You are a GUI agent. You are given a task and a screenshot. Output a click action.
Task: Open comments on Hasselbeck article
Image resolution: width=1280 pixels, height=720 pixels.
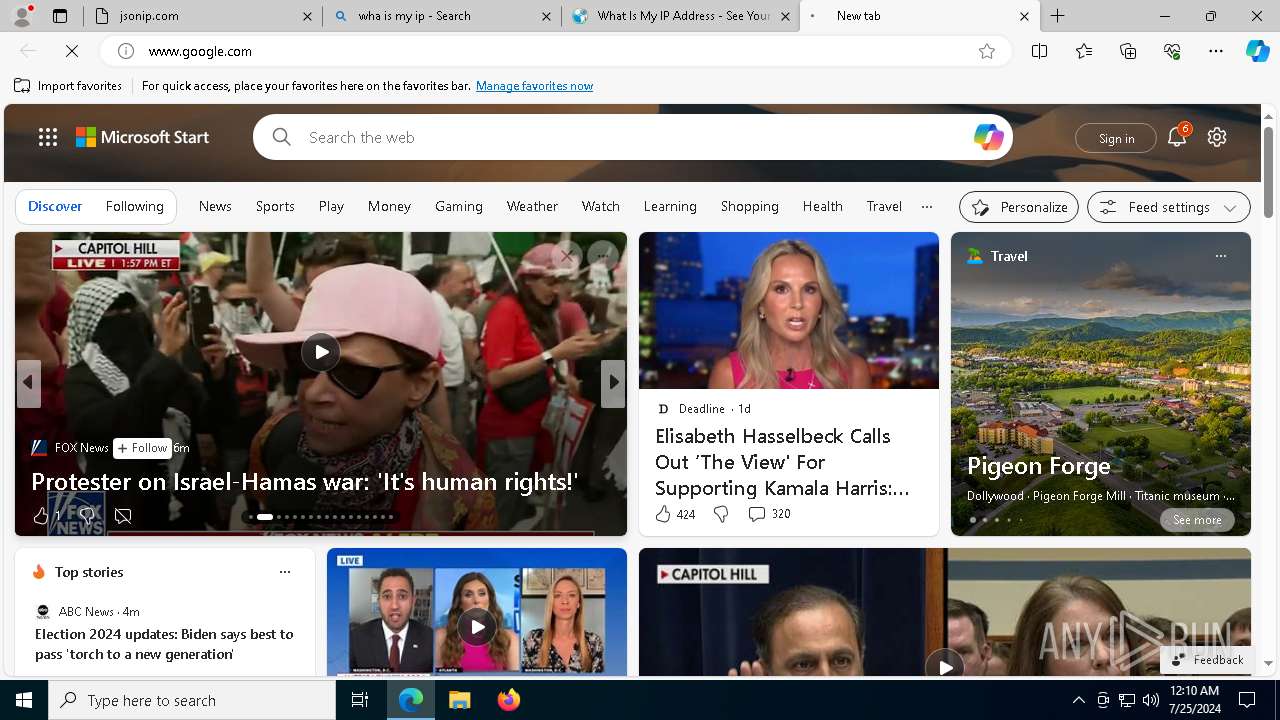pos(768,514)
